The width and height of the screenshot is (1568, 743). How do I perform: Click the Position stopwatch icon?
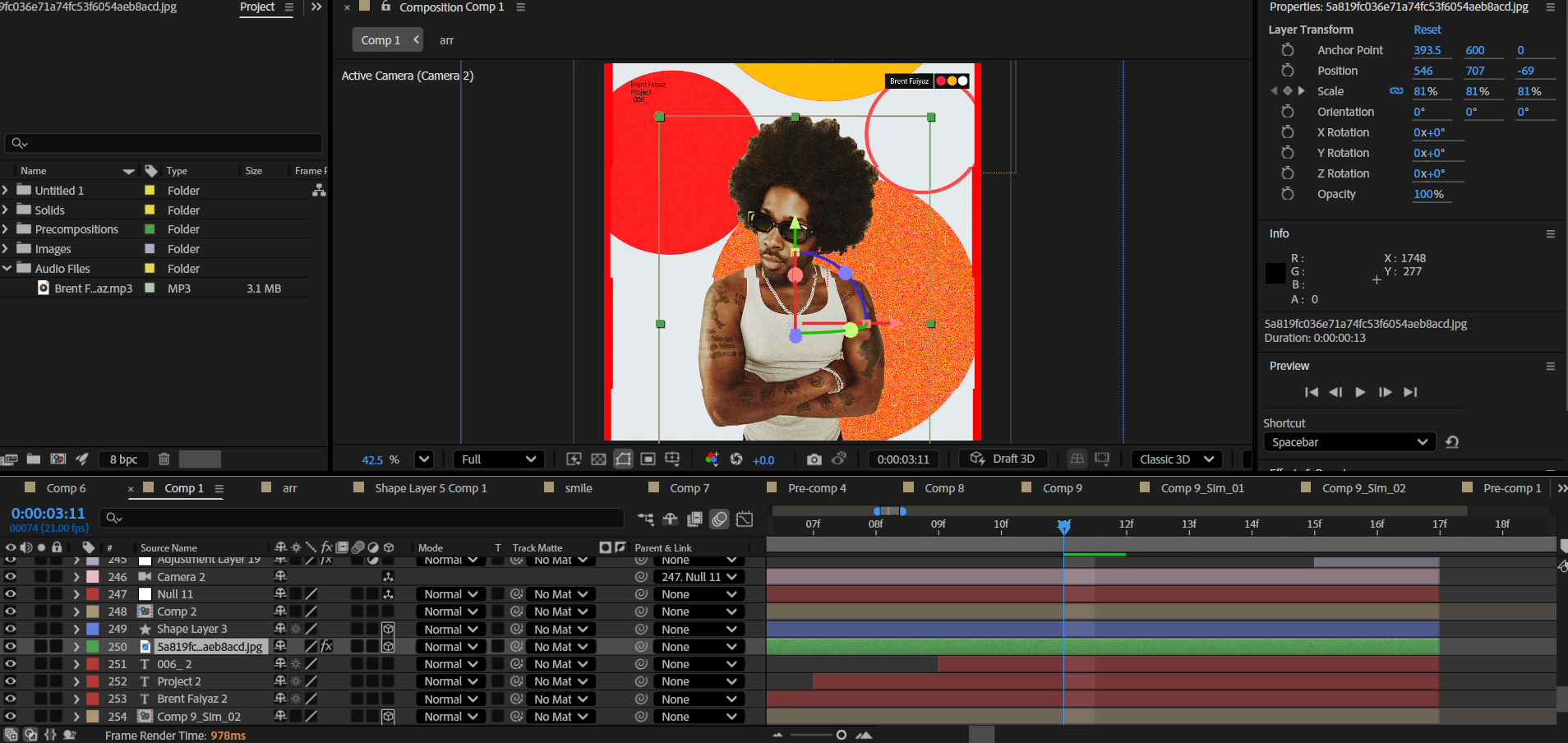coord(1288,71)
